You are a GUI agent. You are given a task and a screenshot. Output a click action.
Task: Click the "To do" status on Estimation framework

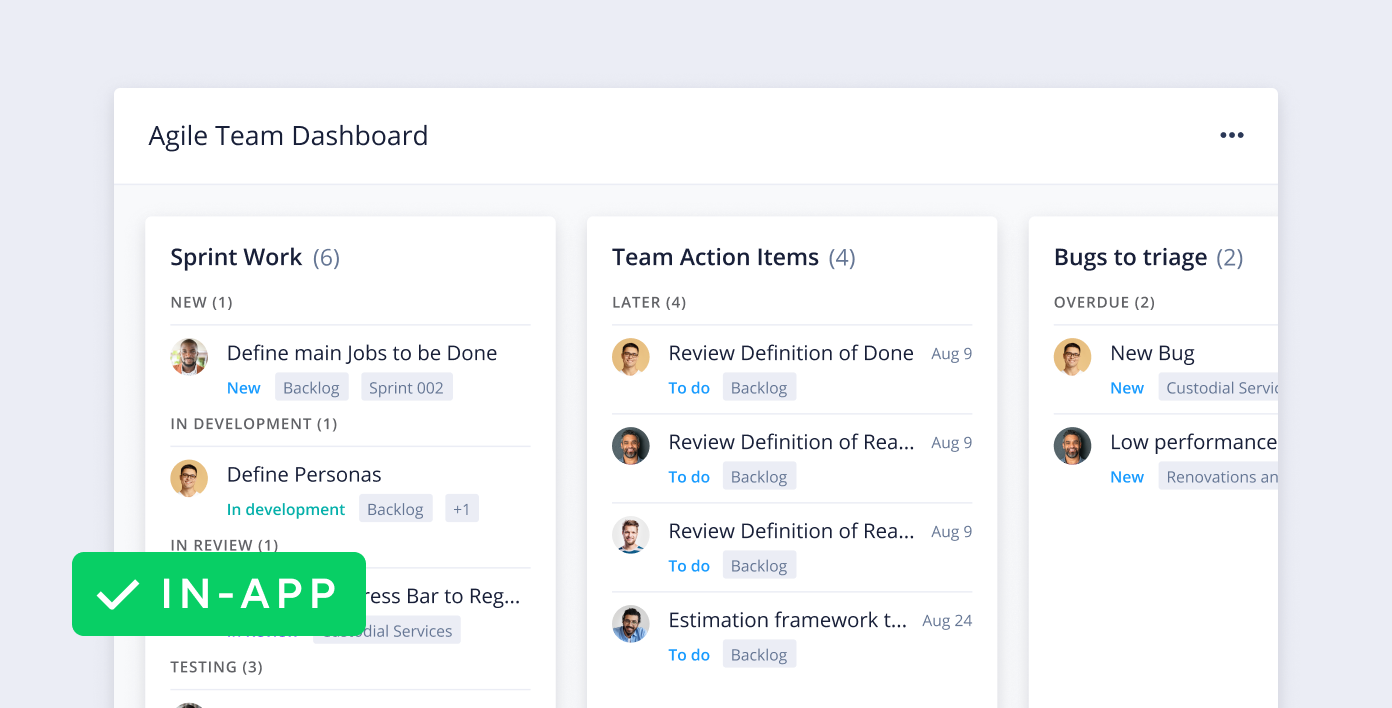tap(689, 654)
